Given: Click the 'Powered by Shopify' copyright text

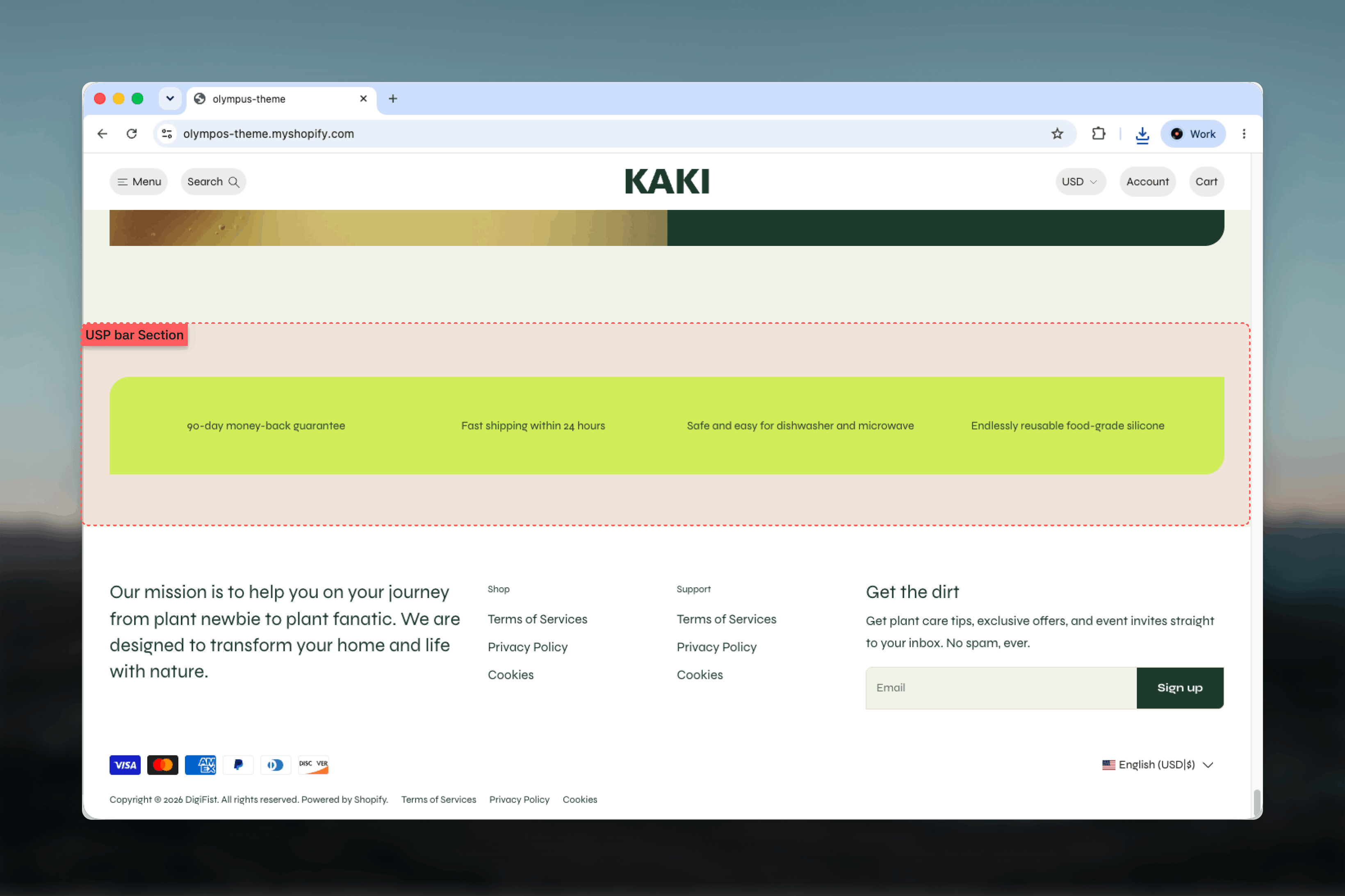Looking at the screenshot, I should click(345, 799).
